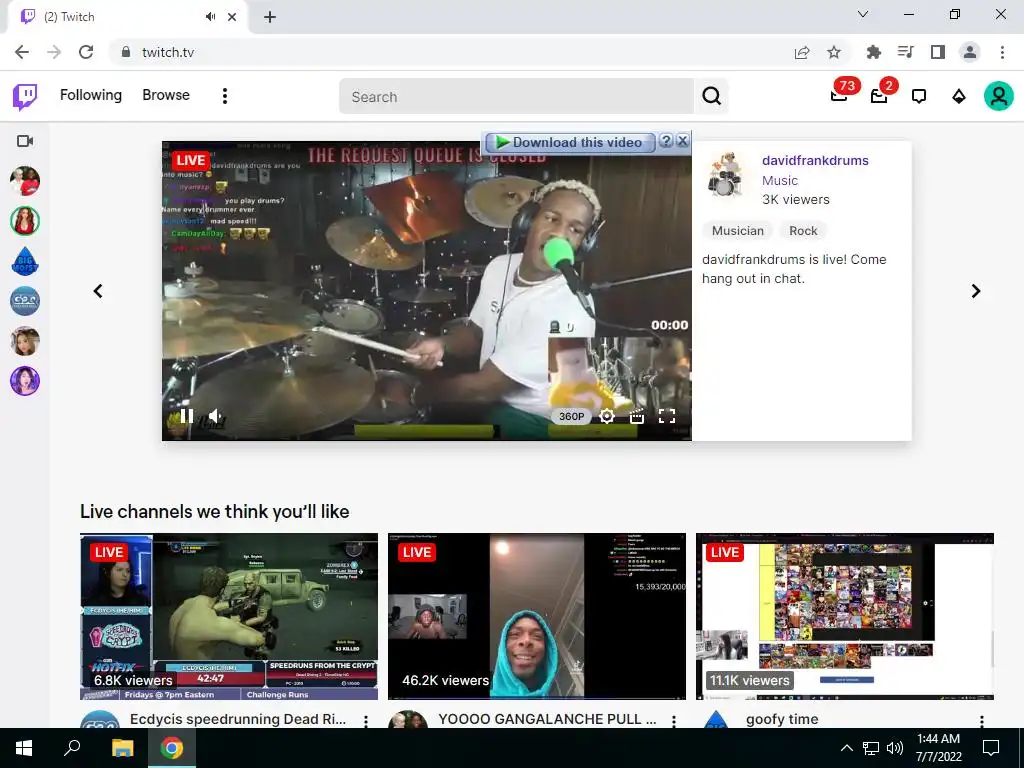The image size is (1024, 768).
Task: Select the Rock tag
Action: pyautogui.click(x=803, y=231)
